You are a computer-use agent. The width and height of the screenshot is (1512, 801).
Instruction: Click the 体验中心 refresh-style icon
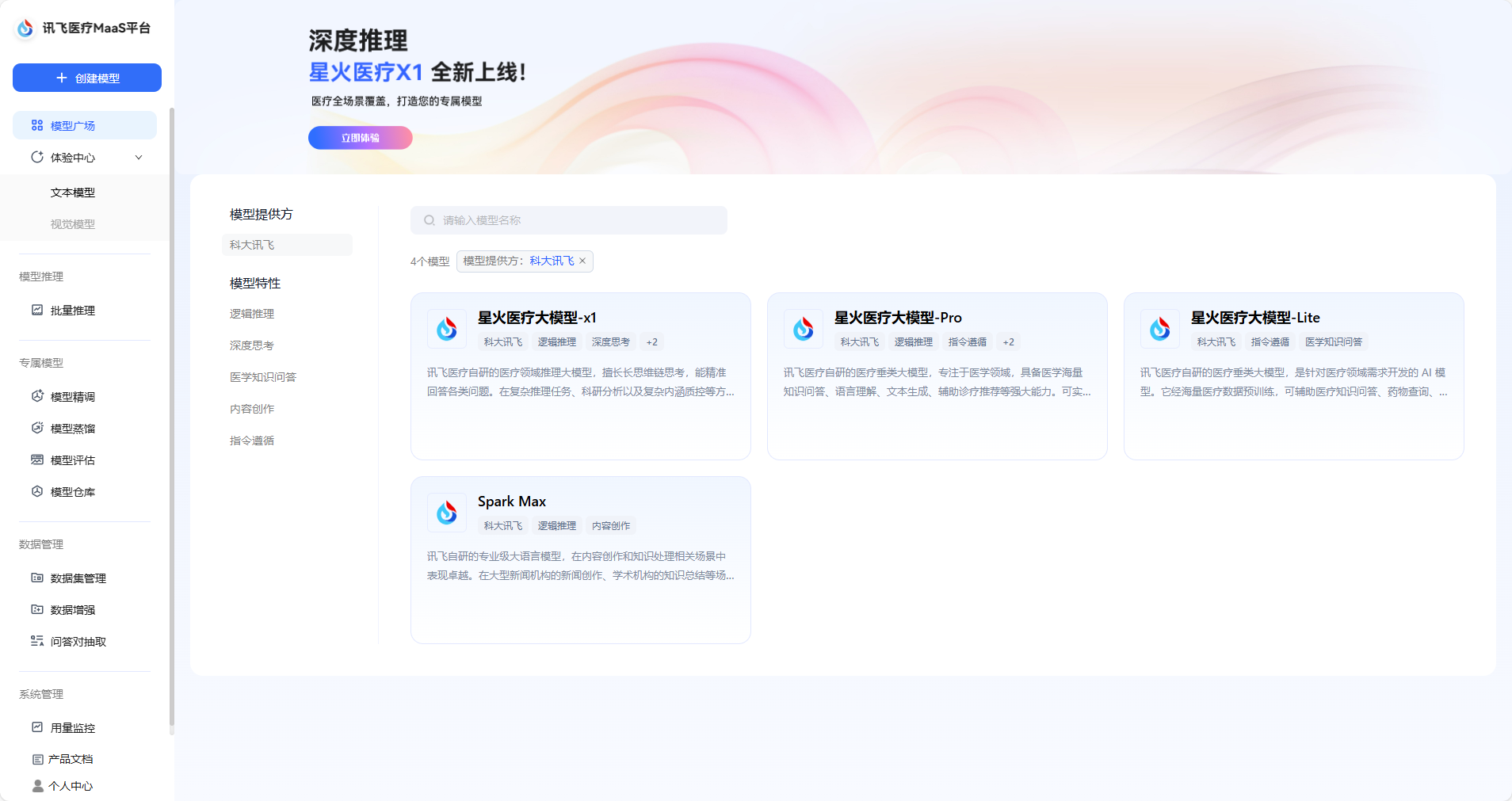(37, 157)
